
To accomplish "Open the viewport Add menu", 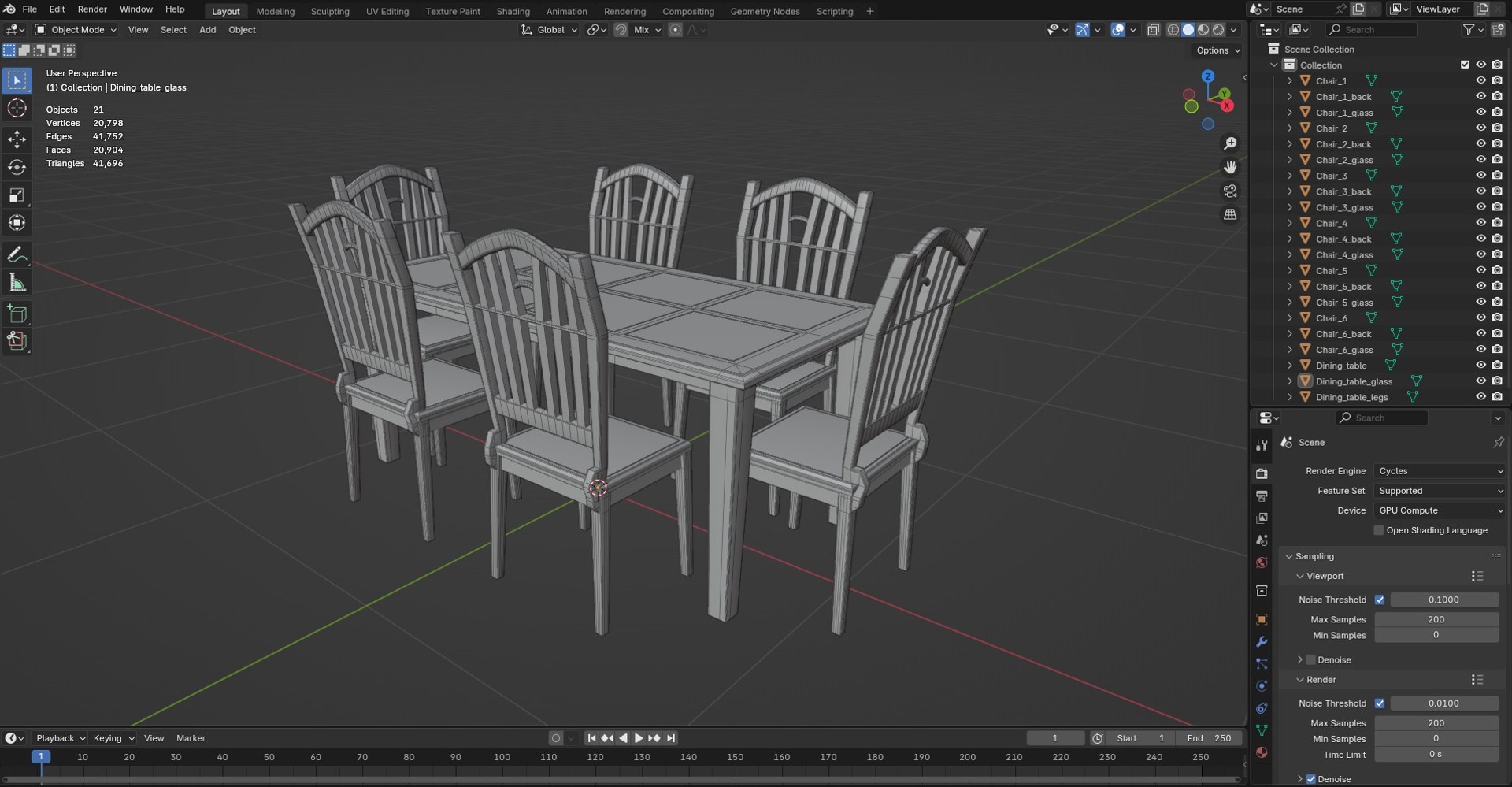I will (207, 30).
